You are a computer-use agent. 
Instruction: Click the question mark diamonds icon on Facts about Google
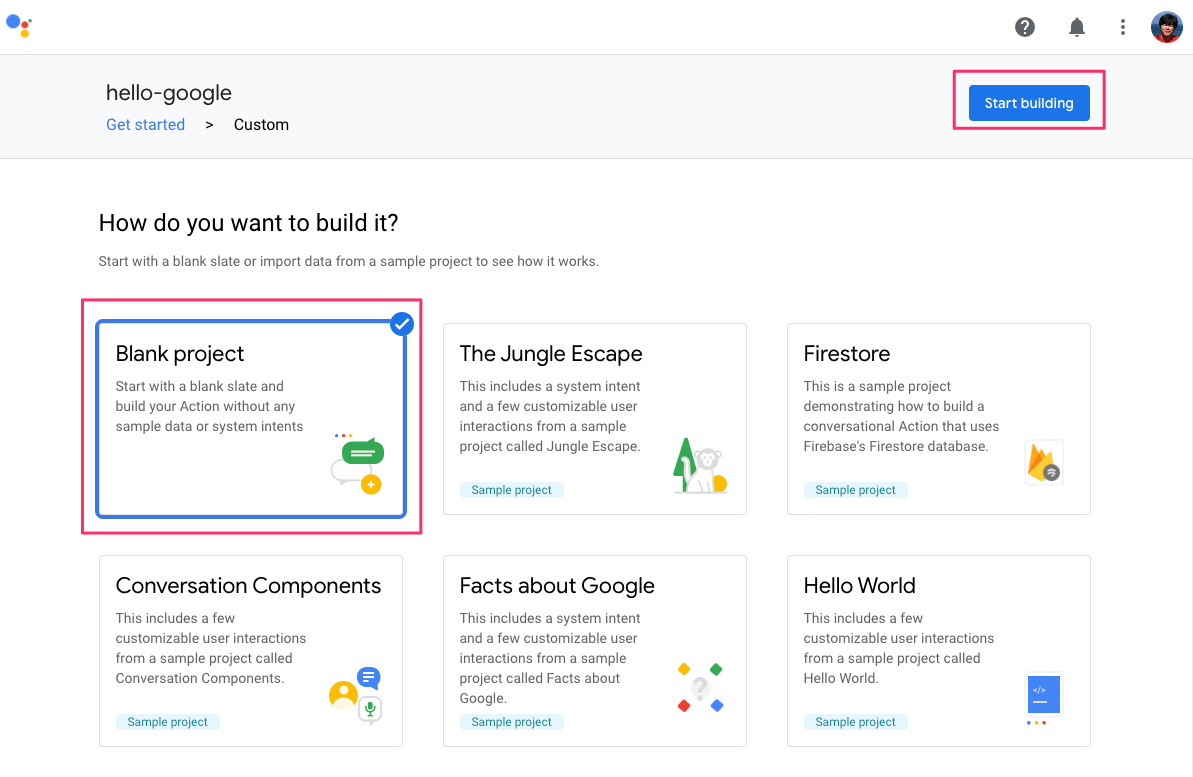pyautogui.click(x=700, y=687)
